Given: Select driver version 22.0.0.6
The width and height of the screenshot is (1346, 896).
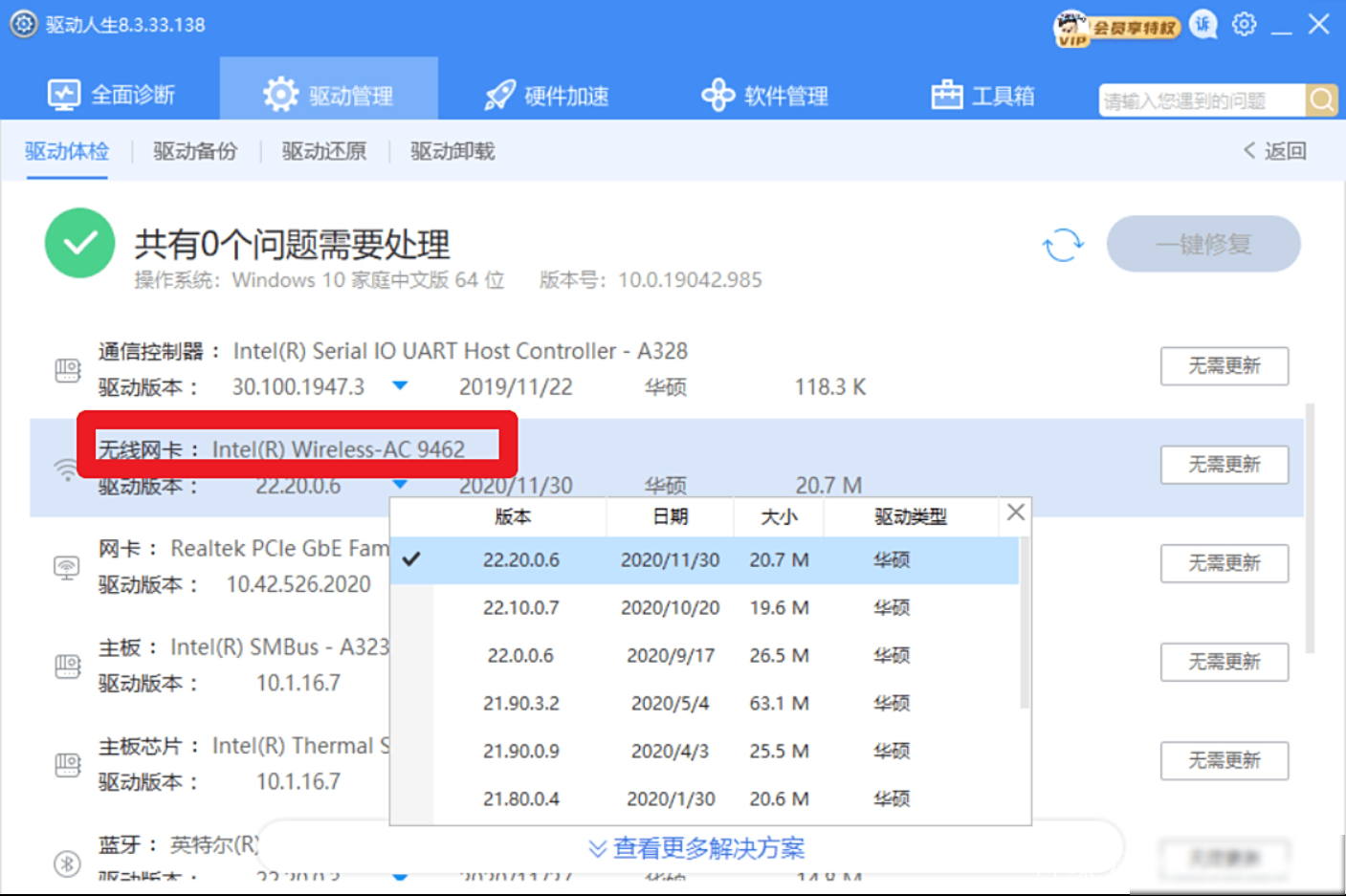Looking at the screenshot, I should (x=704, y=656).
